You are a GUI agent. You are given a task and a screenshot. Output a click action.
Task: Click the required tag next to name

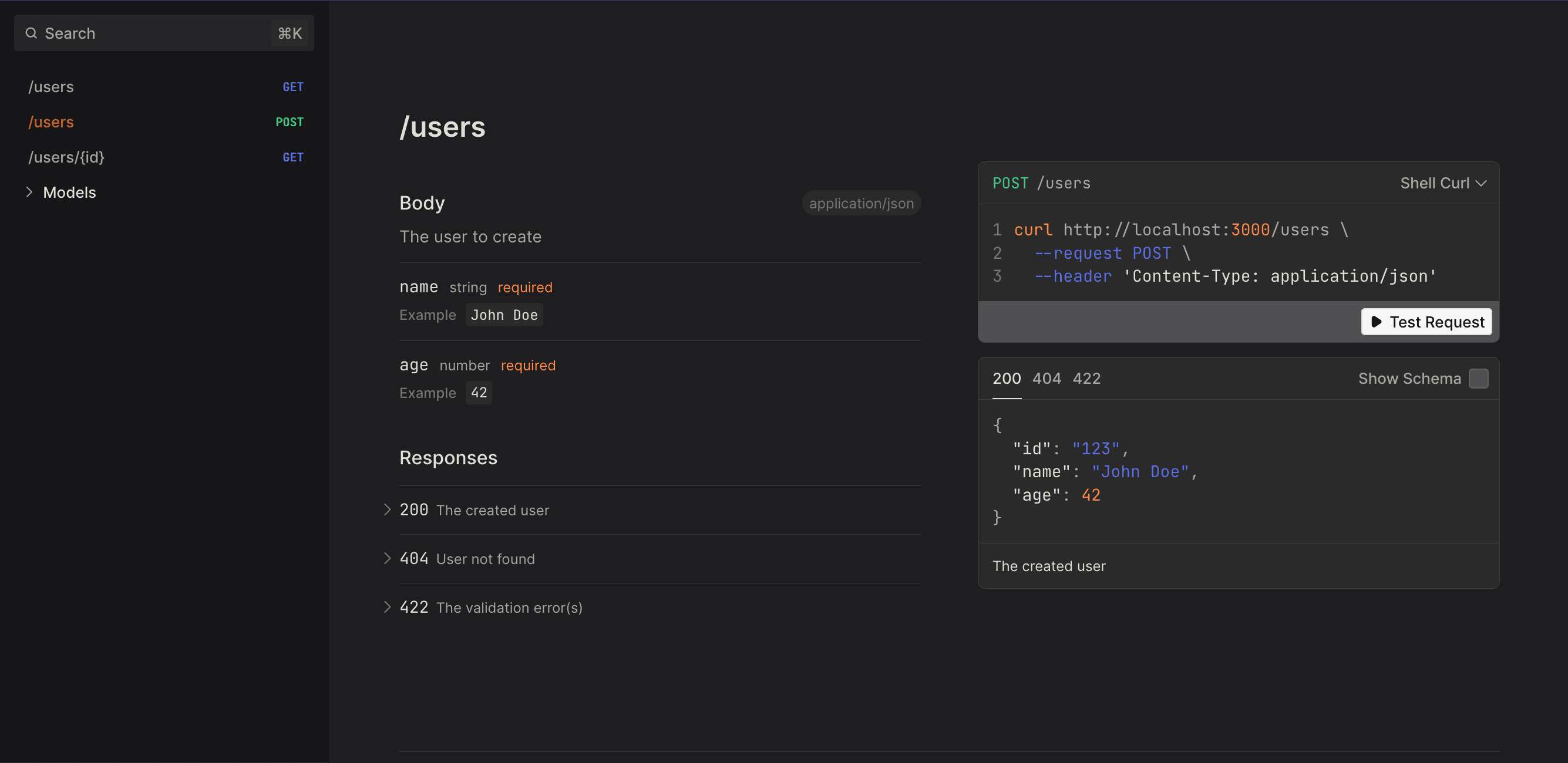[x=524, y=287]
